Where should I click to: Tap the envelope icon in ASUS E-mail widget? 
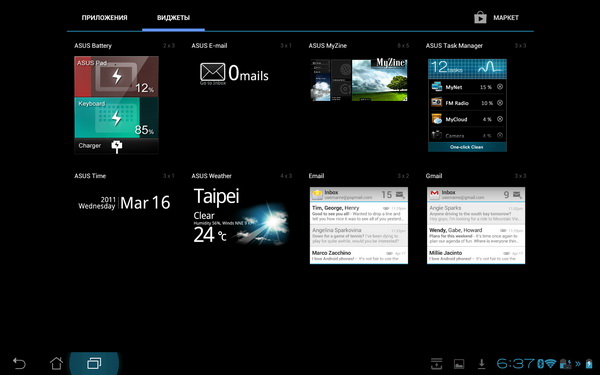pos(212,72)
